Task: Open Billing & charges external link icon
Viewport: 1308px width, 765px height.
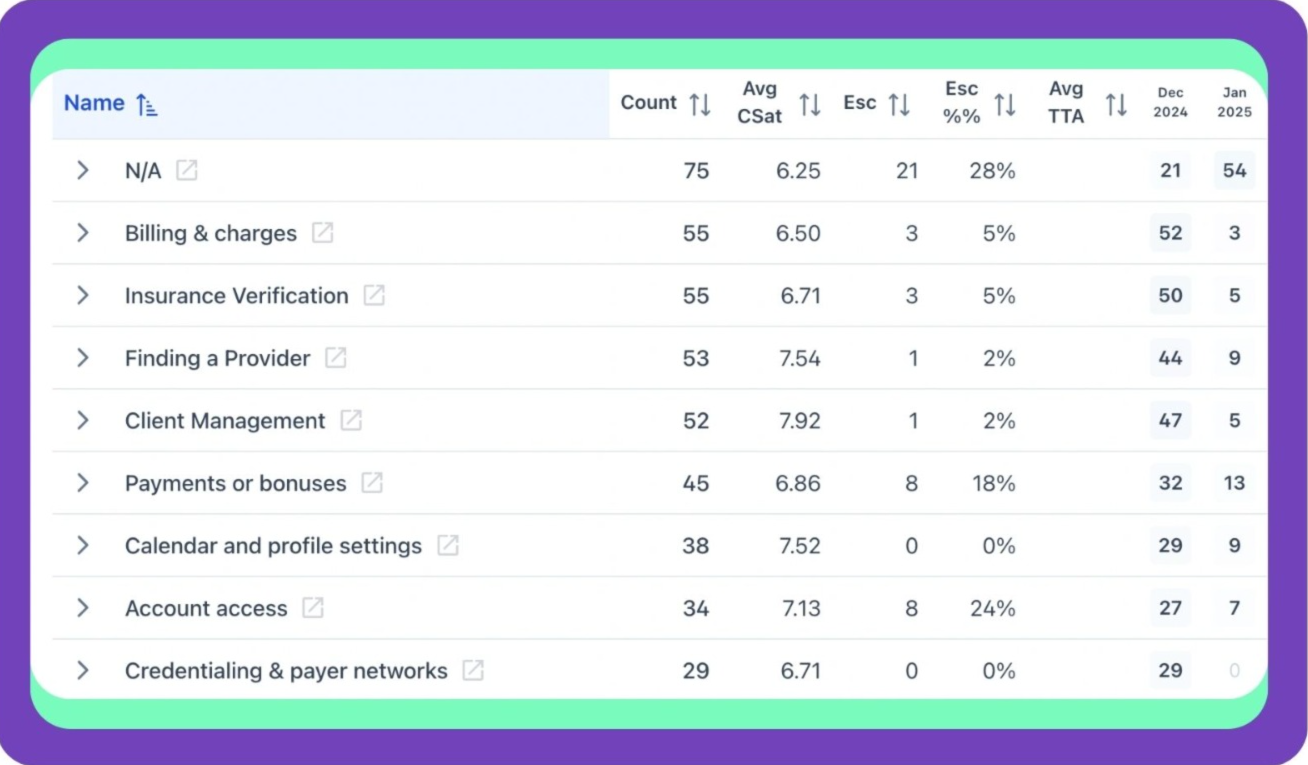Action: pos(322,233)
